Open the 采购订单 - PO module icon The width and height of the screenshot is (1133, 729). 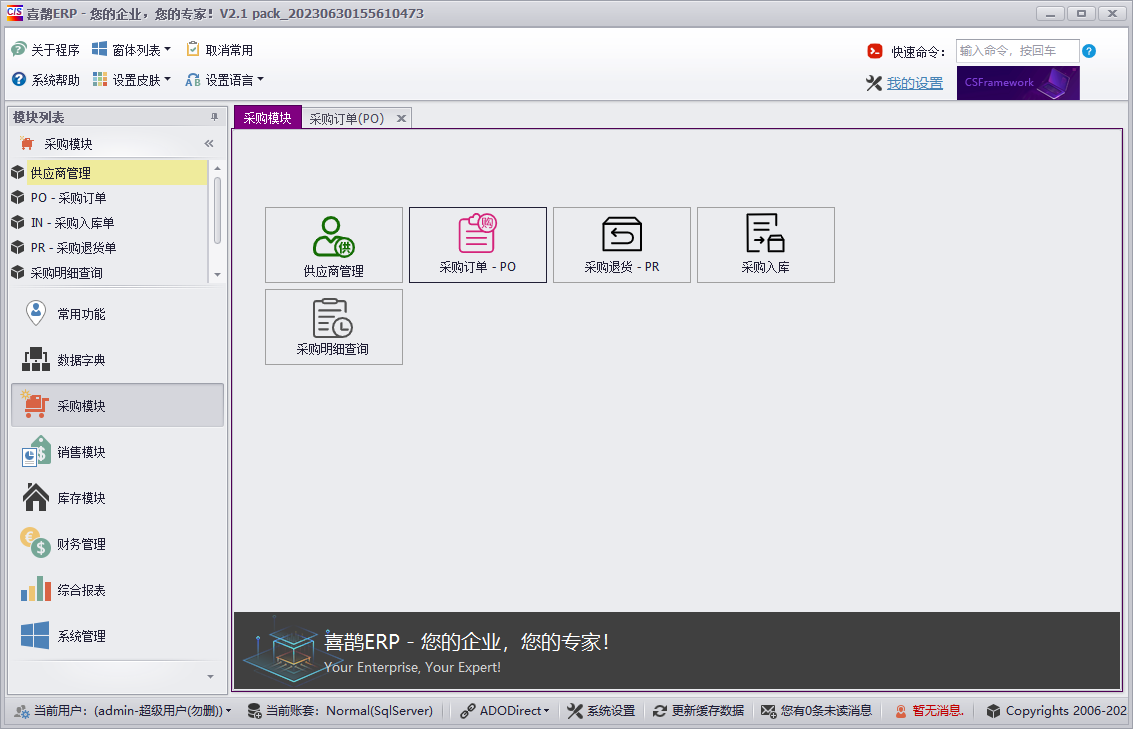click(477, 244)
